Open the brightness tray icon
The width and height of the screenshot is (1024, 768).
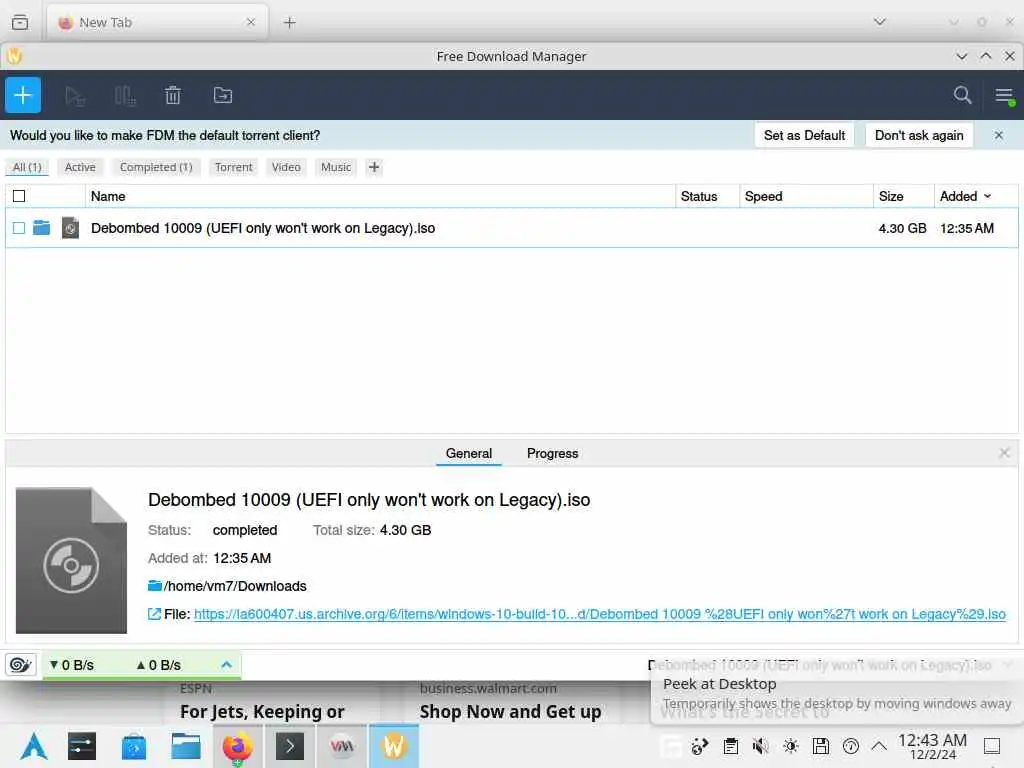click(x=791, y=746)
